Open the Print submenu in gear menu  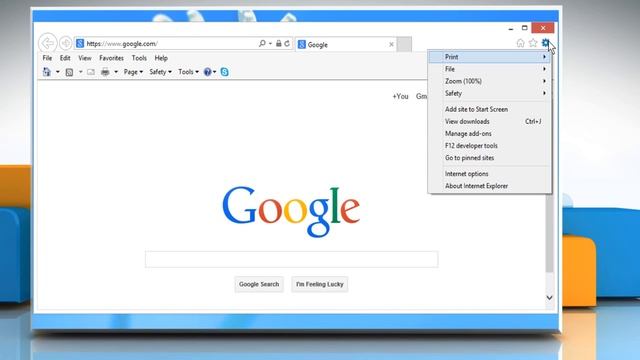pos(490,57)
